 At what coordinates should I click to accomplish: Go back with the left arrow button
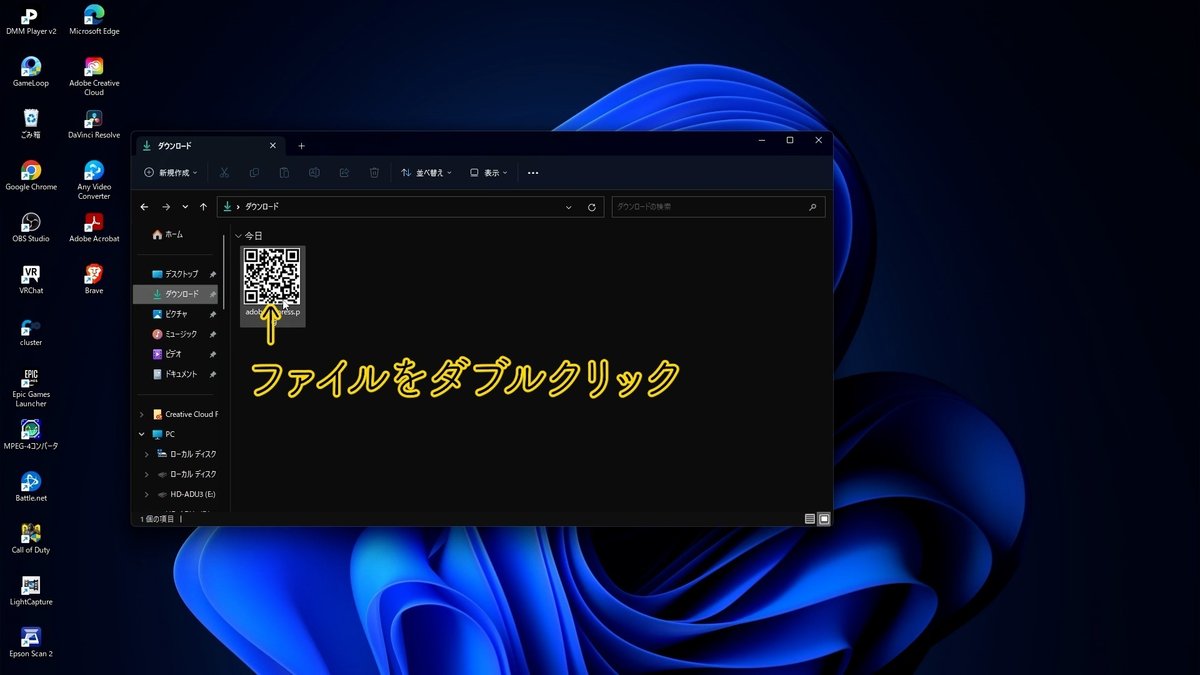145,207
